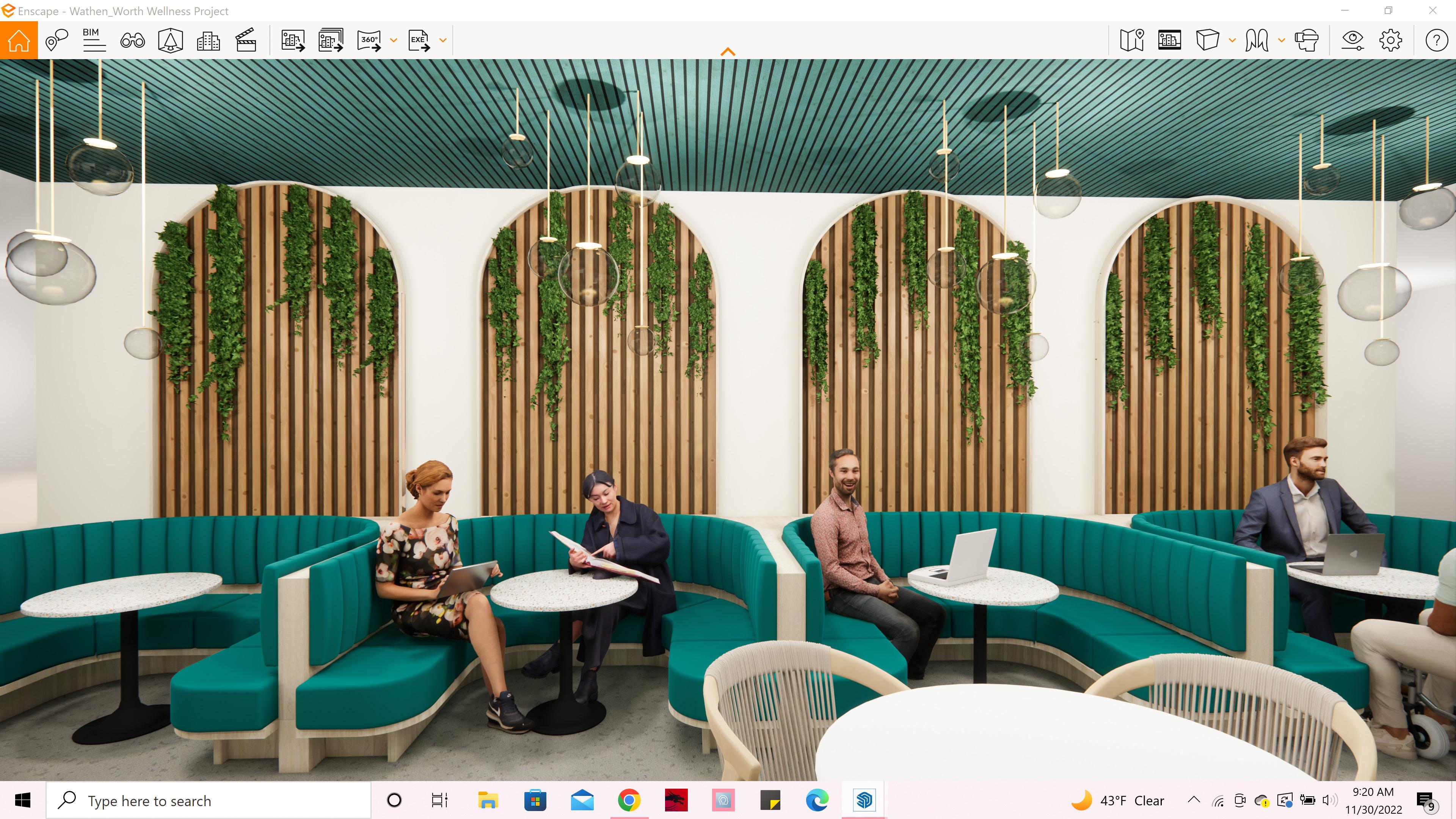This screenshot has height=819, width=1456.
Task: Open the collaborative annotations pin icon
Action: (x=56, y=40)
